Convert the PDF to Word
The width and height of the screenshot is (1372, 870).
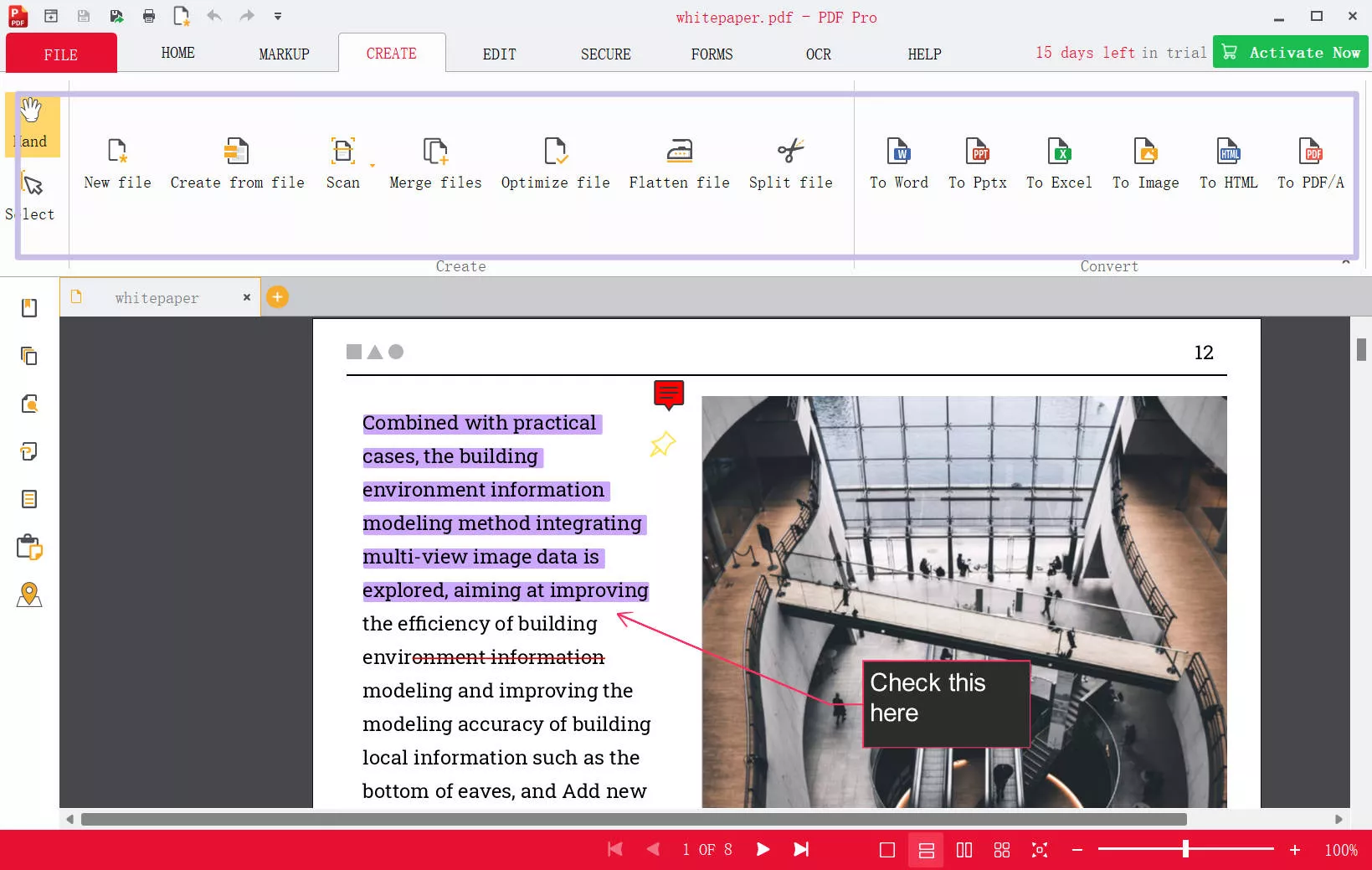pyautogui.click(x=898, y=163)
